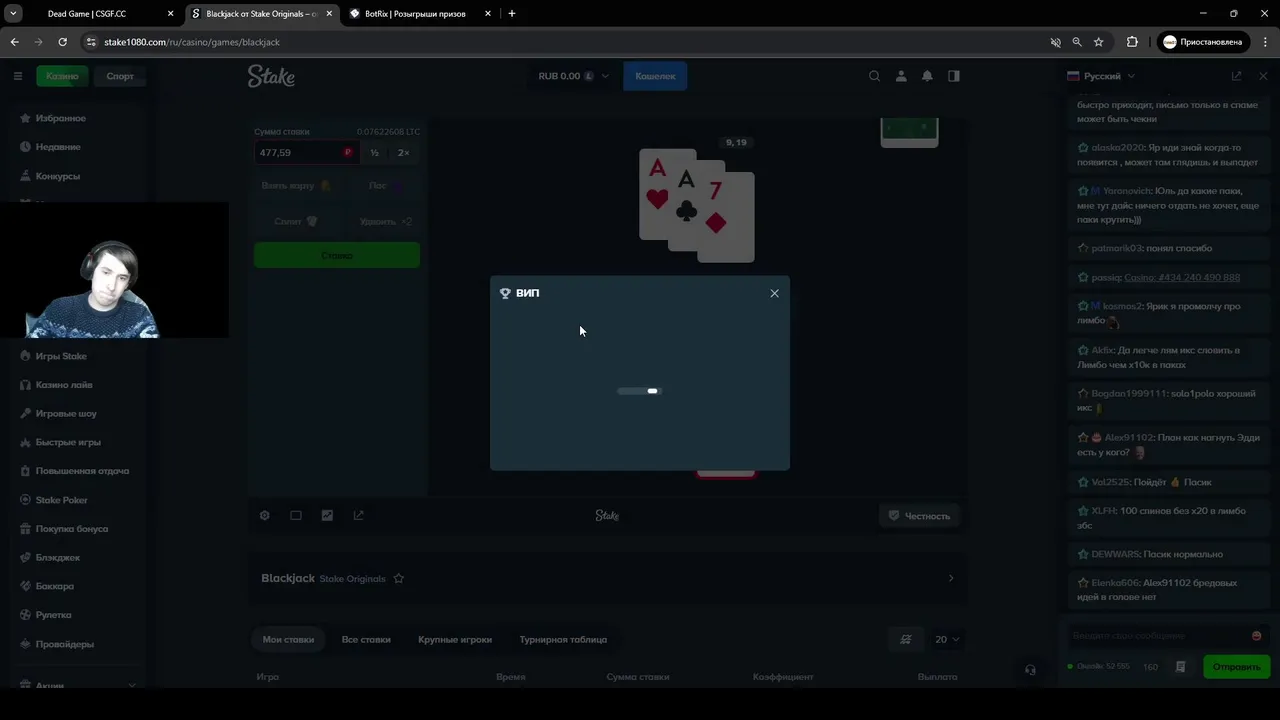Click the bet amount field 477,59
Viewport: 1280px width, 720px height.
306,153
